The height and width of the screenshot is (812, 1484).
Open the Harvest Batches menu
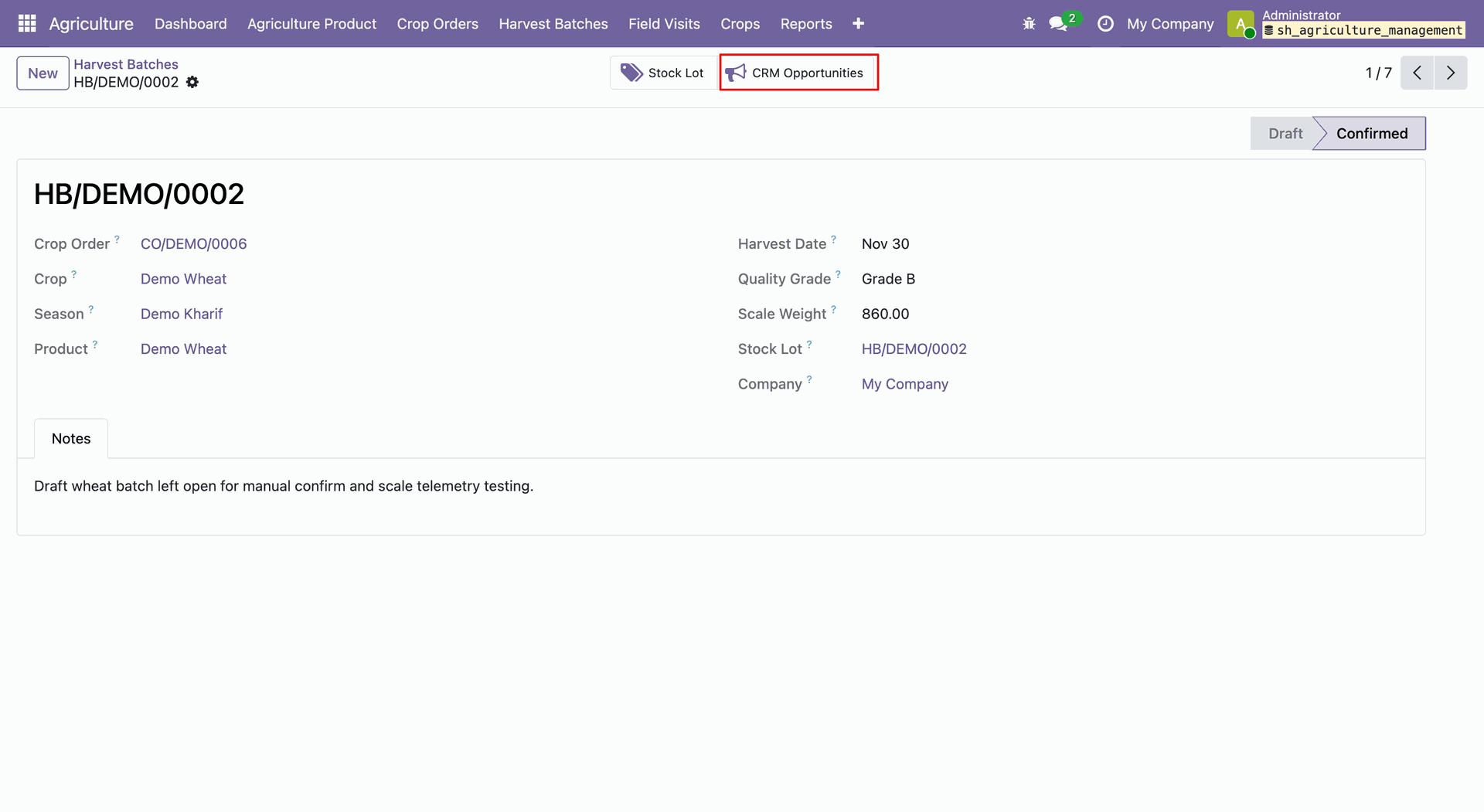point(553,24)
